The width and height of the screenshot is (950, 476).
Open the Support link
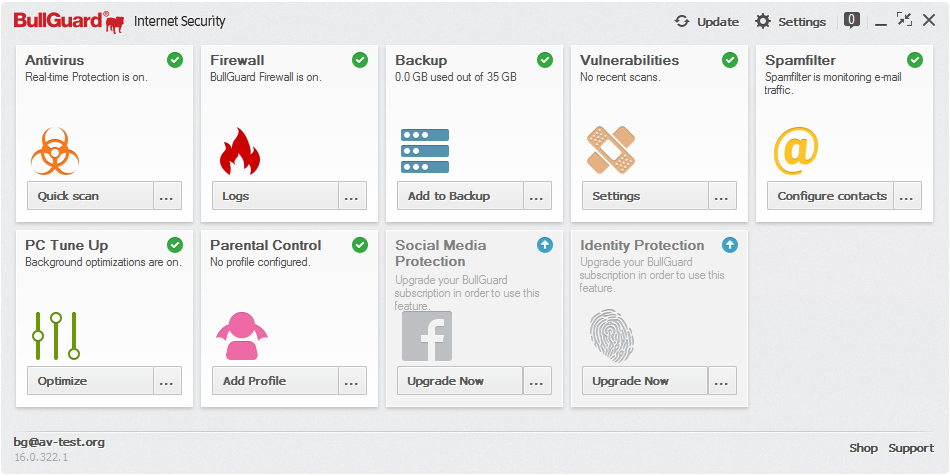[911, 448]
